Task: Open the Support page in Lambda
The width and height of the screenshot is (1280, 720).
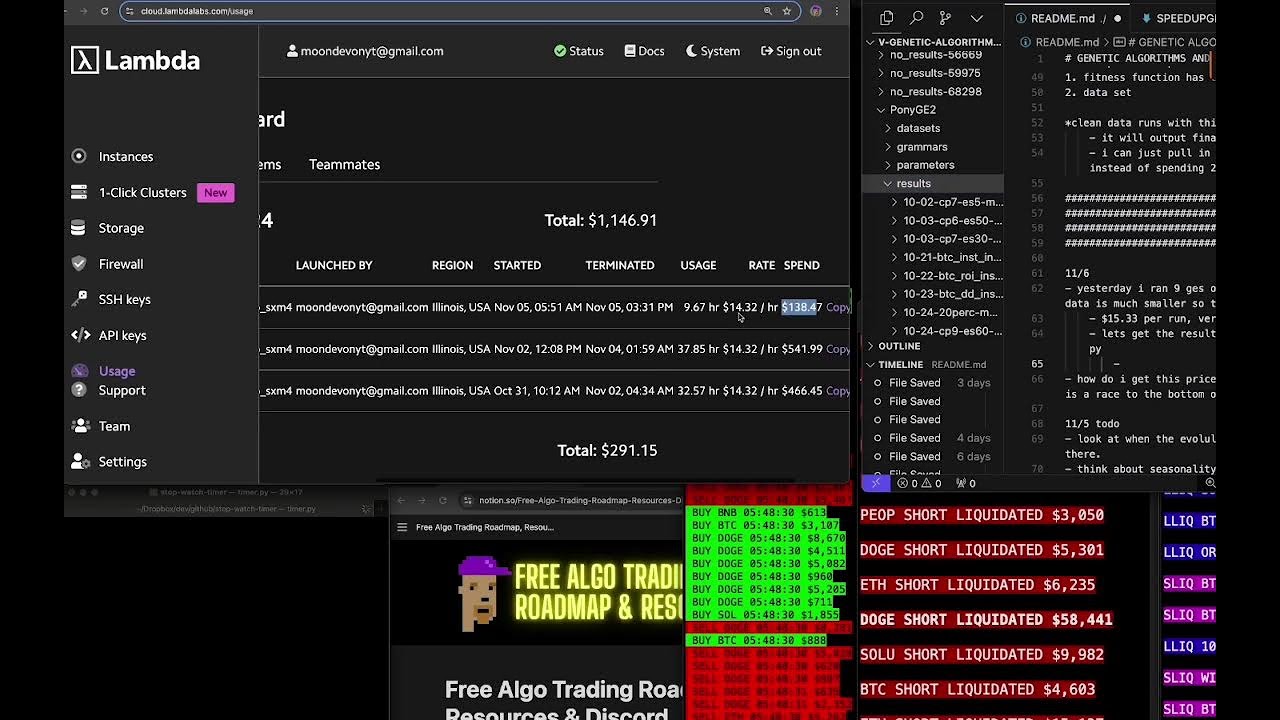Action: 122,390
